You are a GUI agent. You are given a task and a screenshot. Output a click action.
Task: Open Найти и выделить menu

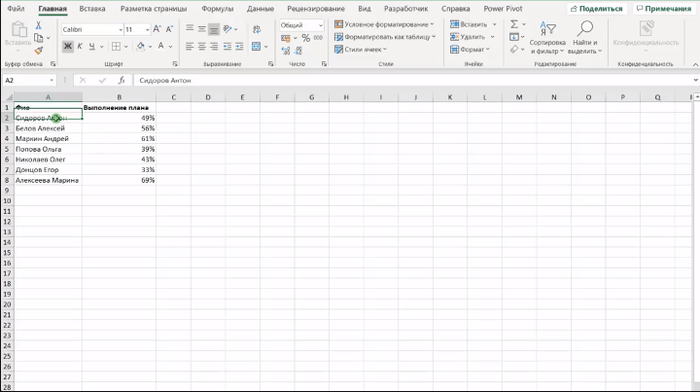pyautogui.click(x=585, y=38)
